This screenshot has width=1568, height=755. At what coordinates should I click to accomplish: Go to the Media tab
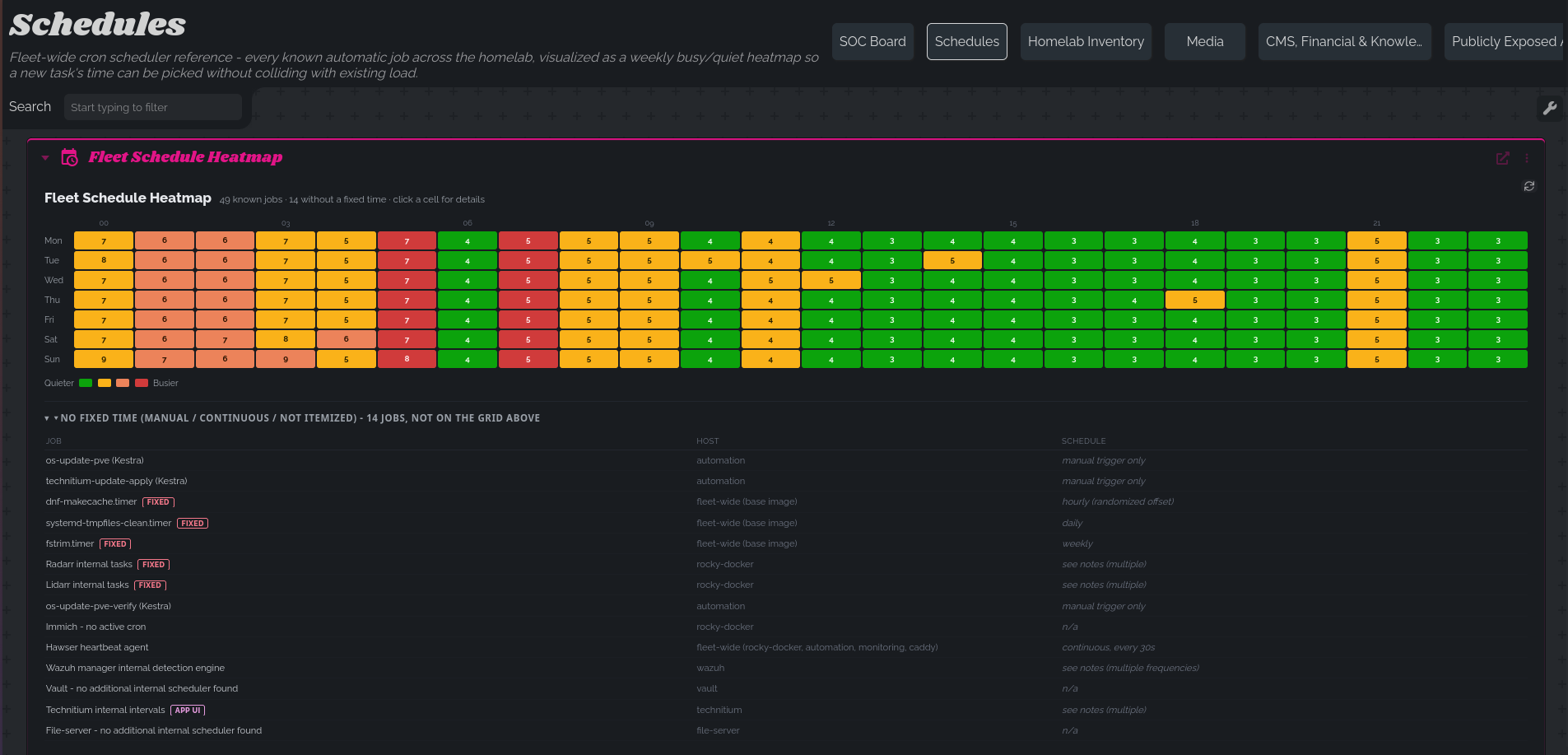click(1205, 41)
